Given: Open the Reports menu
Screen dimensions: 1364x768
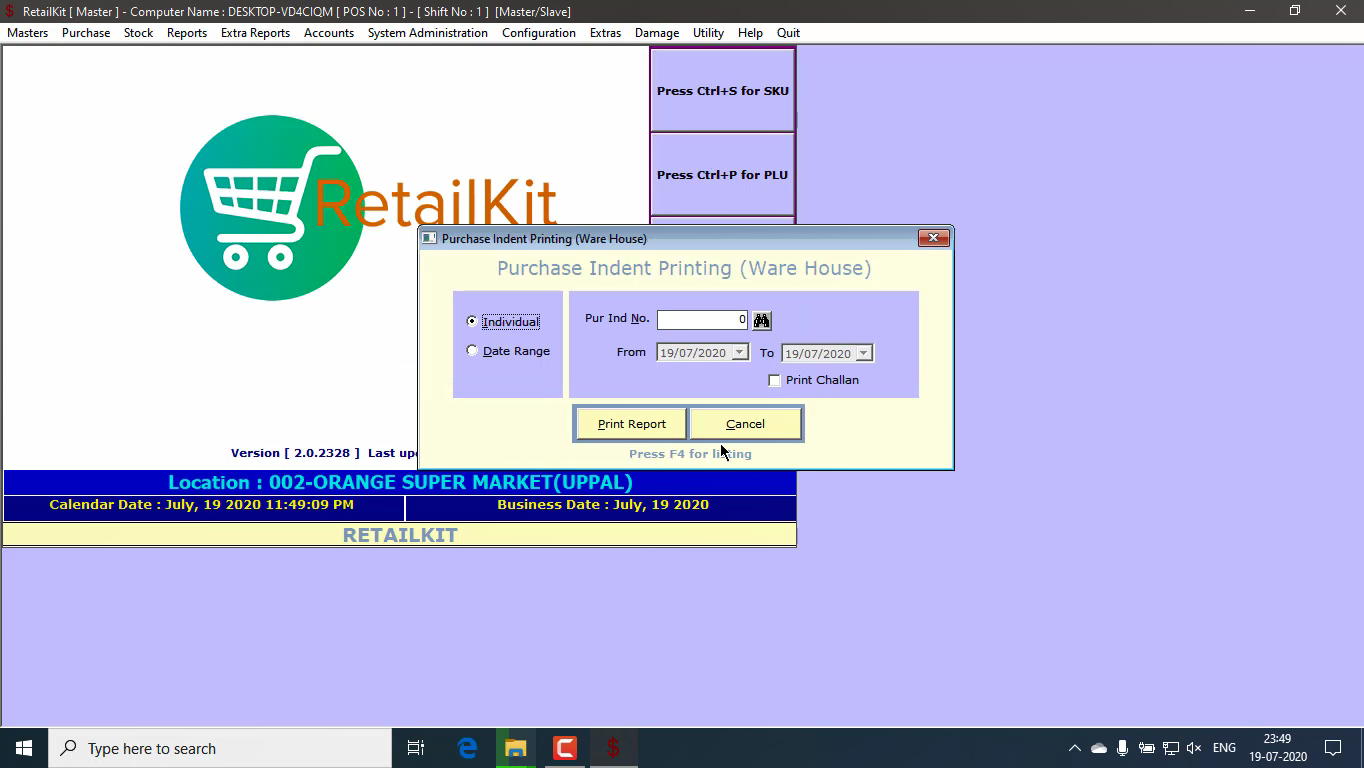Looking at the screenshot, I should [187, 33].
